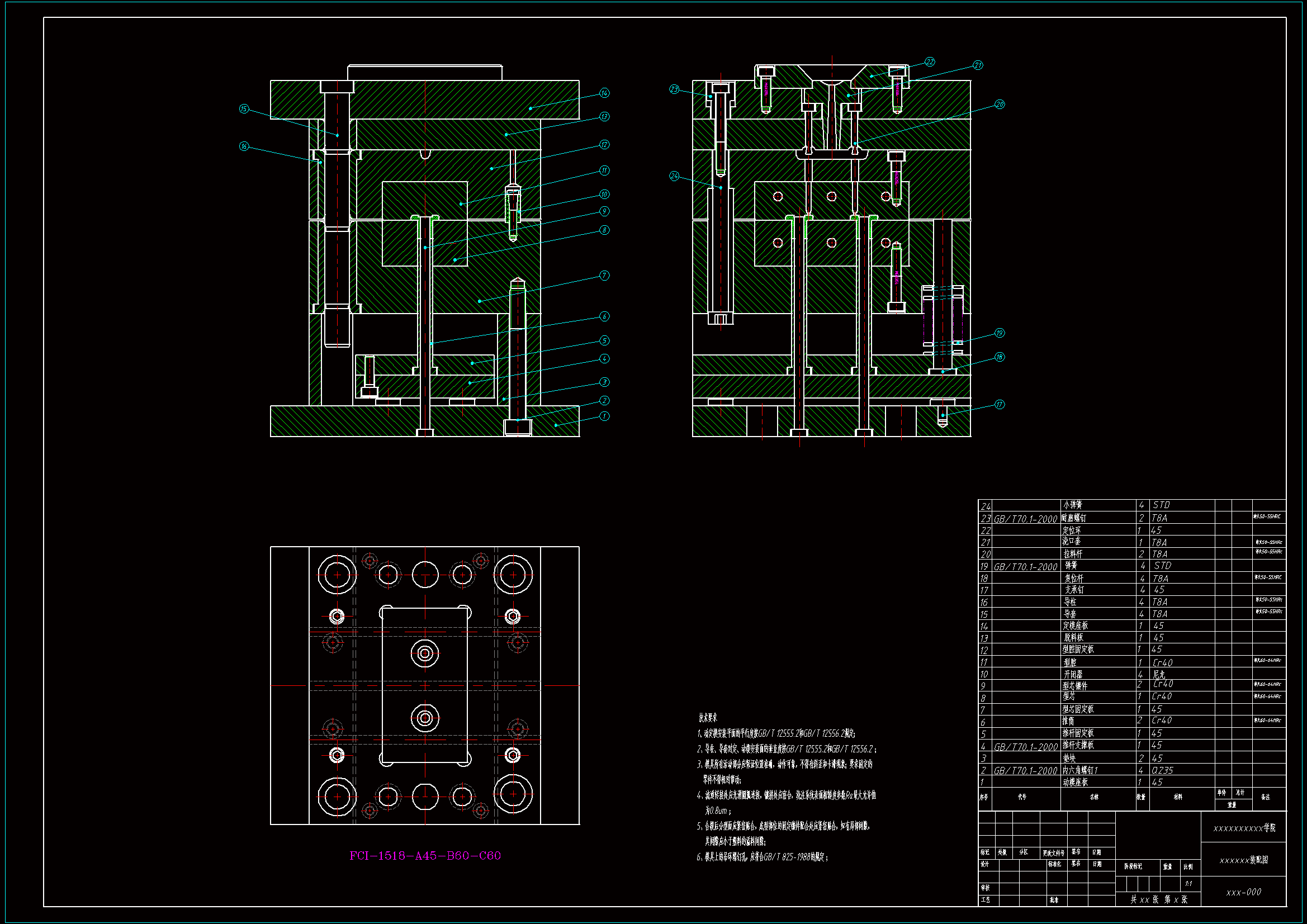Select balloon 17 at the bottom right view

(1000, 405)
